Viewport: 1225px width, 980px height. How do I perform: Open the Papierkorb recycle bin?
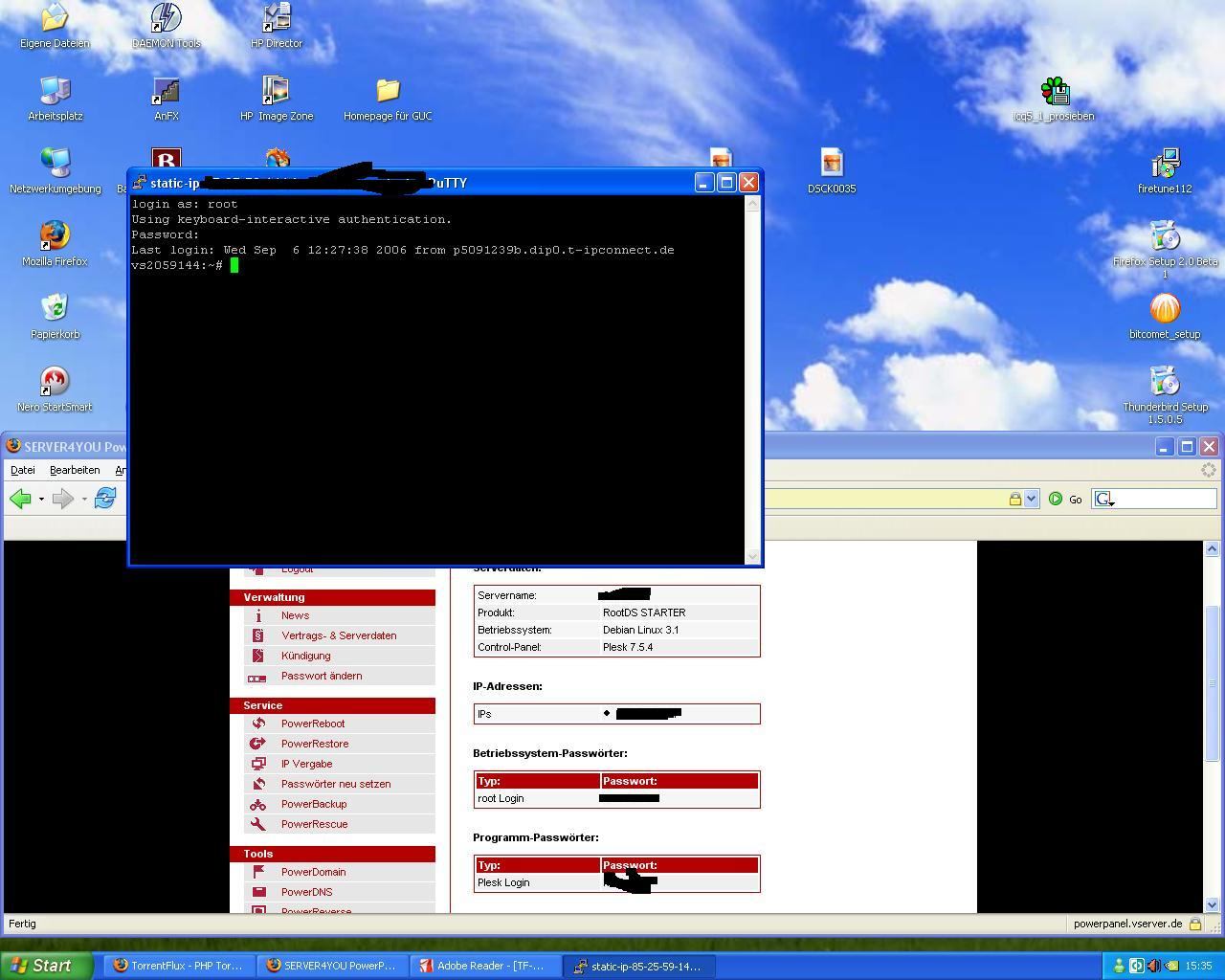(x=55, y=317)
